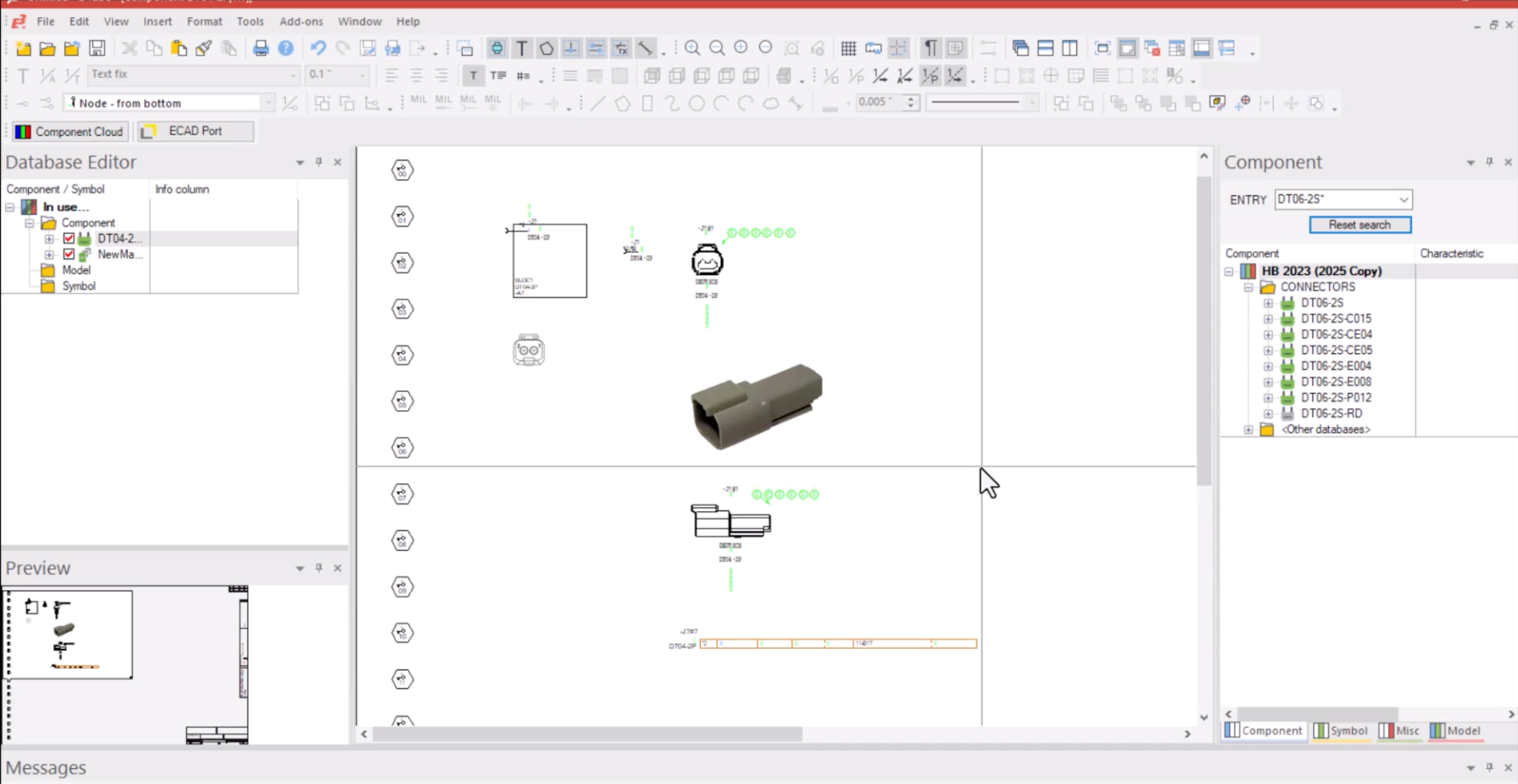Click the Undo icon
The image size is (1518, 784).
tap(318, 48)
